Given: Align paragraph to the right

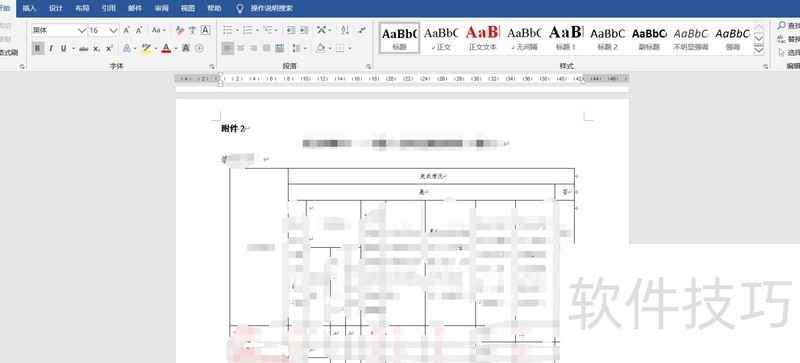Looking at the screenshot, I should [254, 49].
